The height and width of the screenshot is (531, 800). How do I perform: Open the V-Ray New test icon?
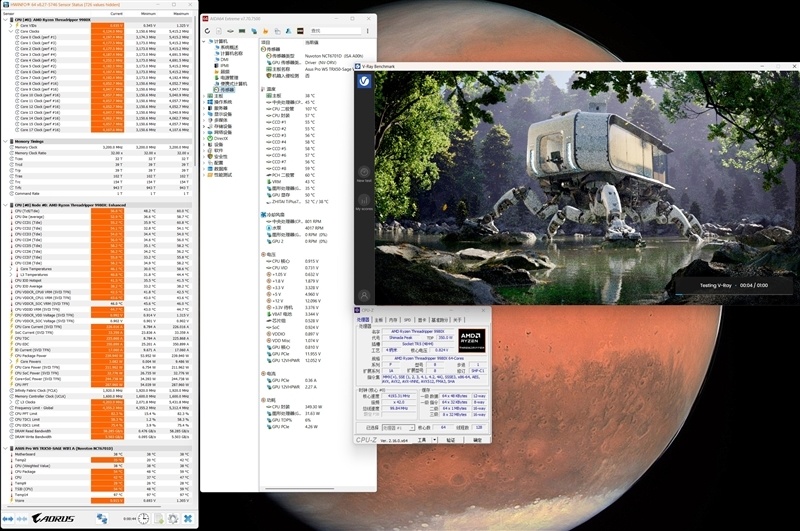(364, 173)
